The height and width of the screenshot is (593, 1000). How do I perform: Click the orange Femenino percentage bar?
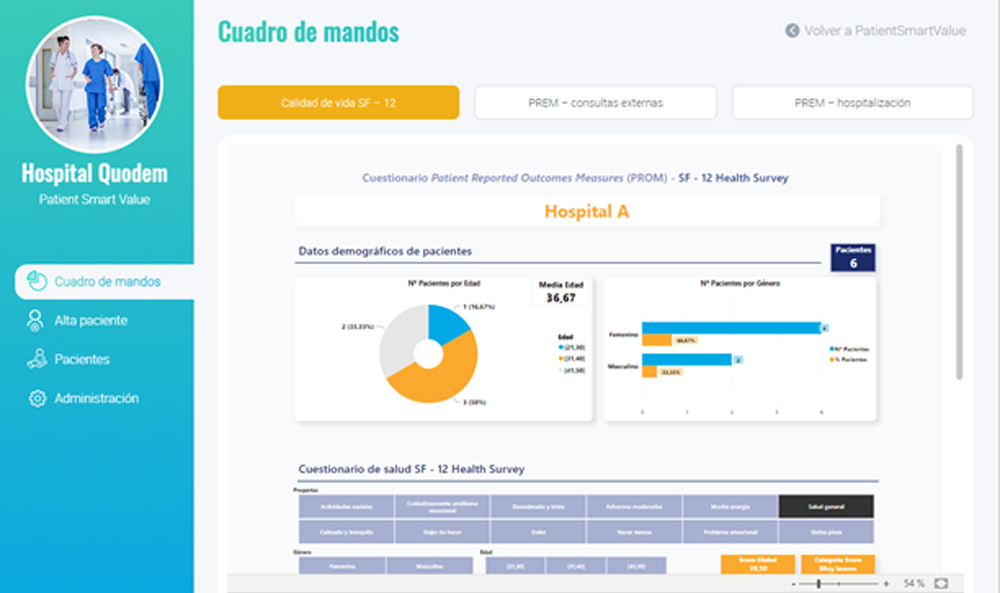(657, 340)
